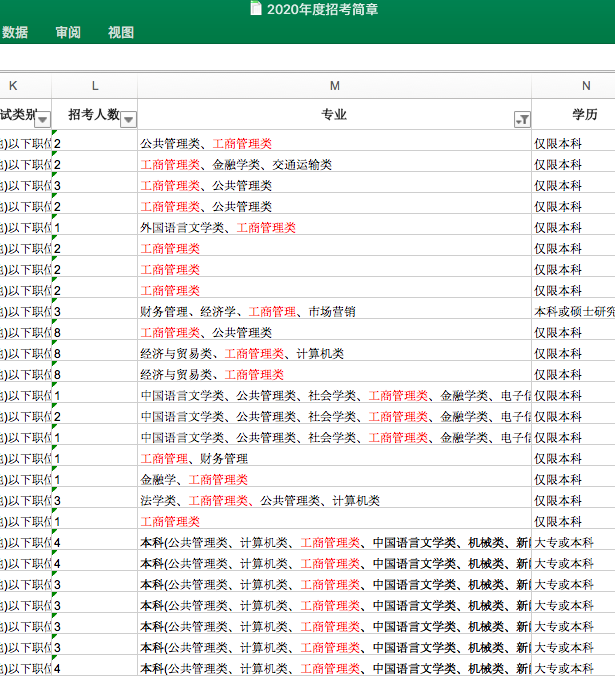615x676 pixels.
Task: Click the cell 工商管理类、金融学类、交通运输类
Action: point(236,165)
